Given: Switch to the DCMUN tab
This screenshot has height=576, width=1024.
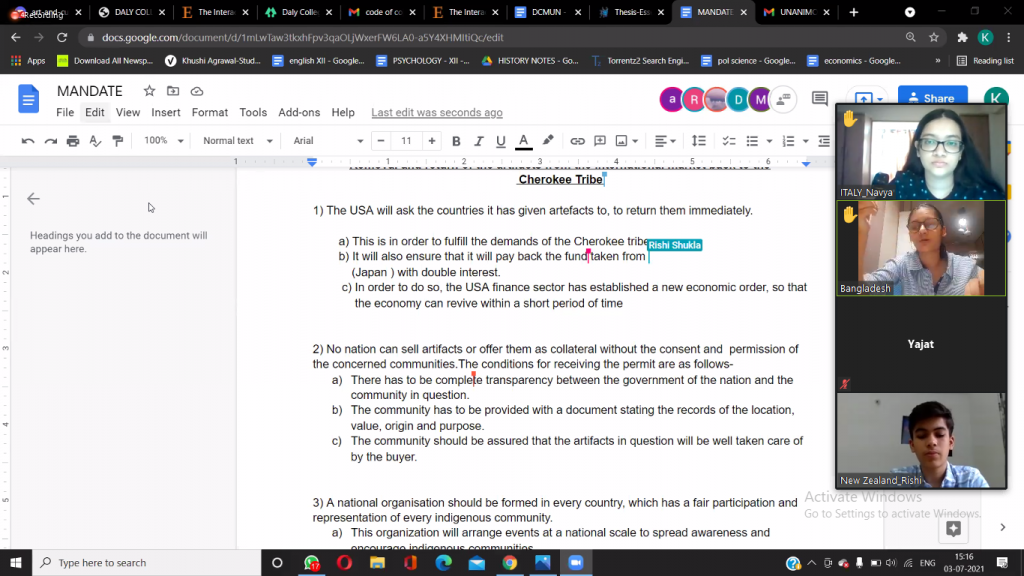Looking at the screenshot, I should (x=548, y=12).
